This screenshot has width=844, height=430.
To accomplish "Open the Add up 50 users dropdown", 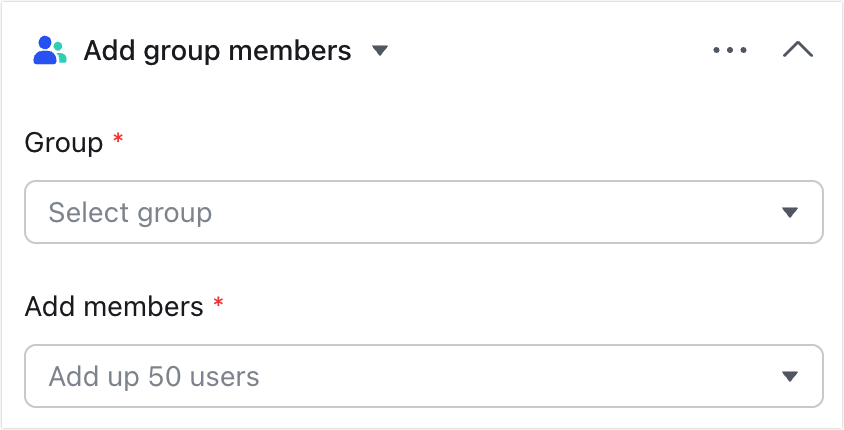I will pos(424,376).
